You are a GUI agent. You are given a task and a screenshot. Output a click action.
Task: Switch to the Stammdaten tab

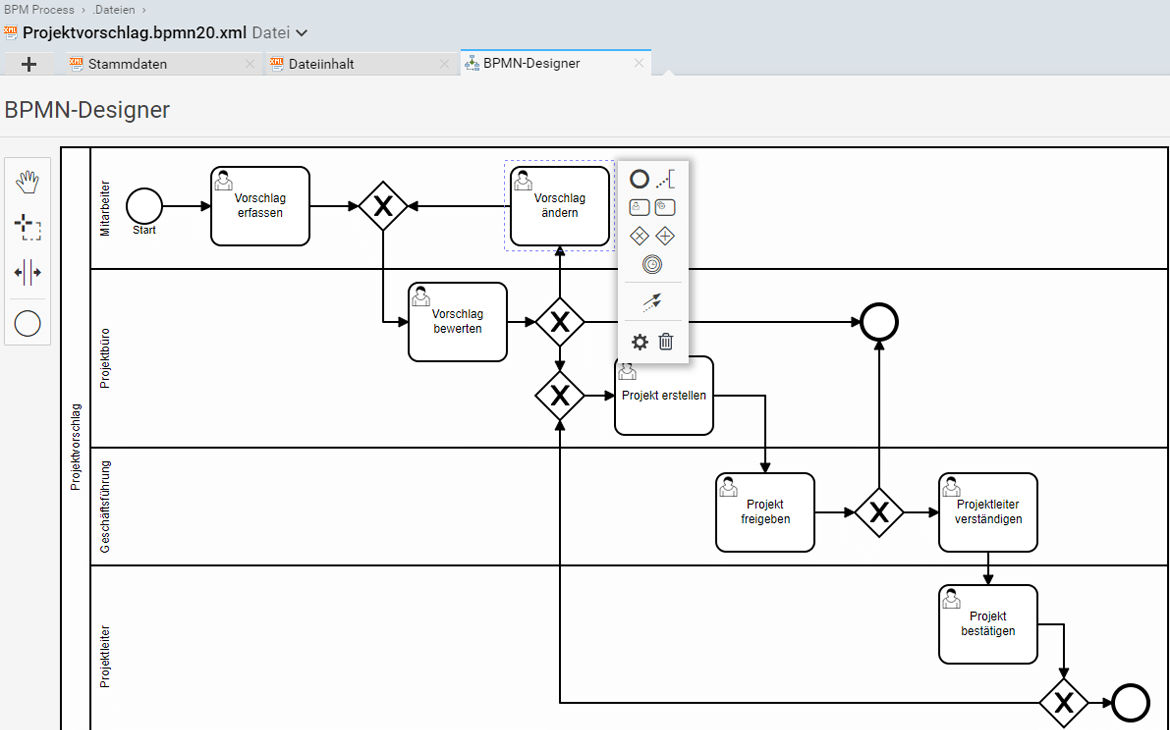[127, 64]
